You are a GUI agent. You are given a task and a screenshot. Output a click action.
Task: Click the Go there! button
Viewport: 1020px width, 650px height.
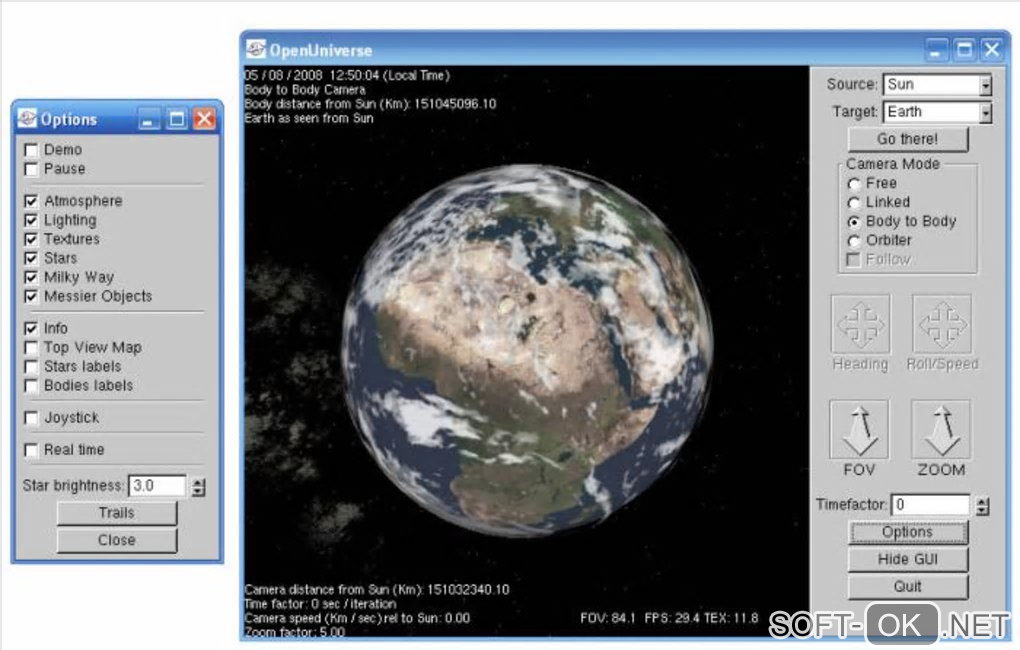(x=907, y=139)
